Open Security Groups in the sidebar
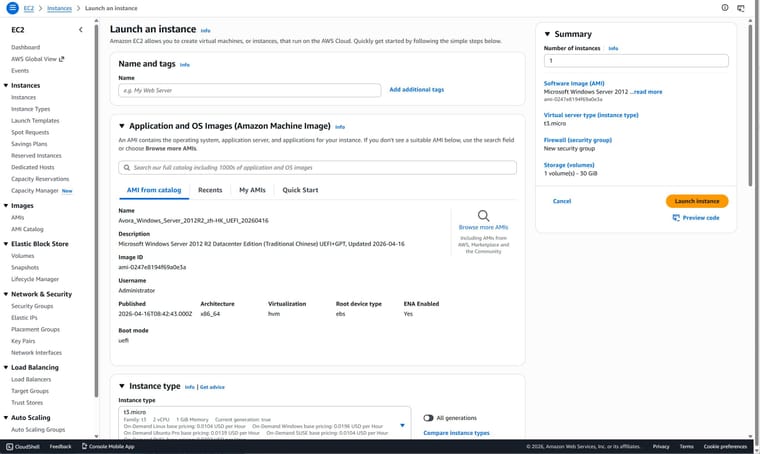 click(32, 306)
